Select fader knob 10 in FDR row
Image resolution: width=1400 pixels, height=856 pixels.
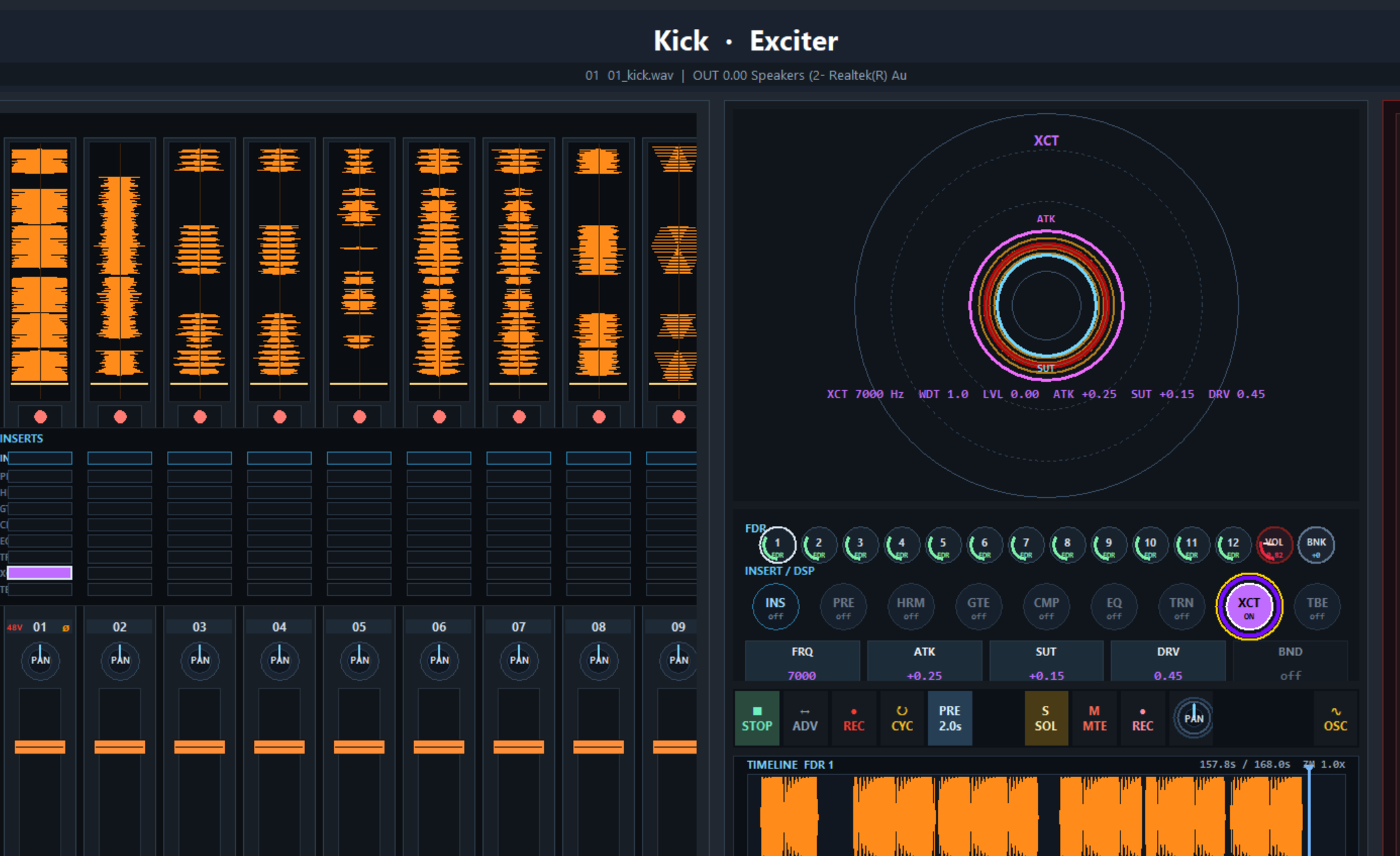coord(1150,545)
